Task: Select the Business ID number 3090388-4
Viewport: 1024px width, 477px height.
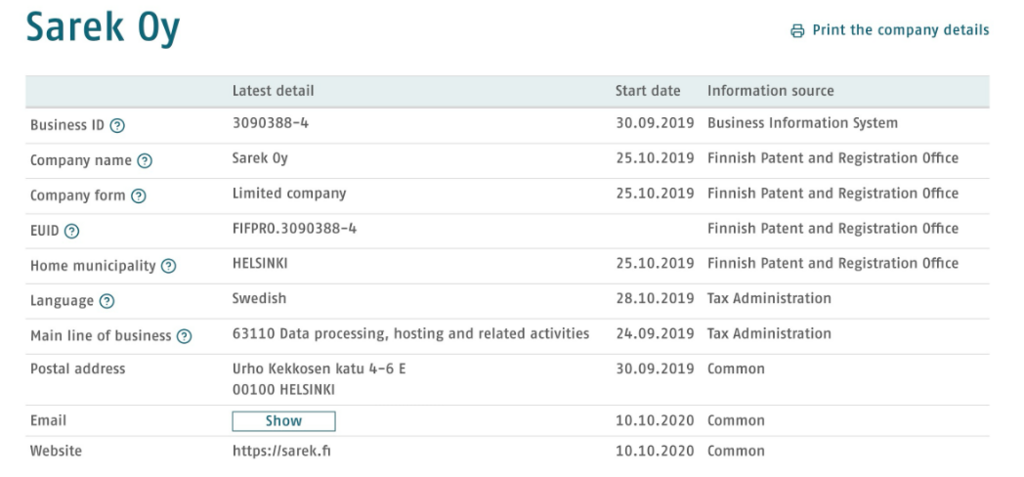Action: [270, 123]
